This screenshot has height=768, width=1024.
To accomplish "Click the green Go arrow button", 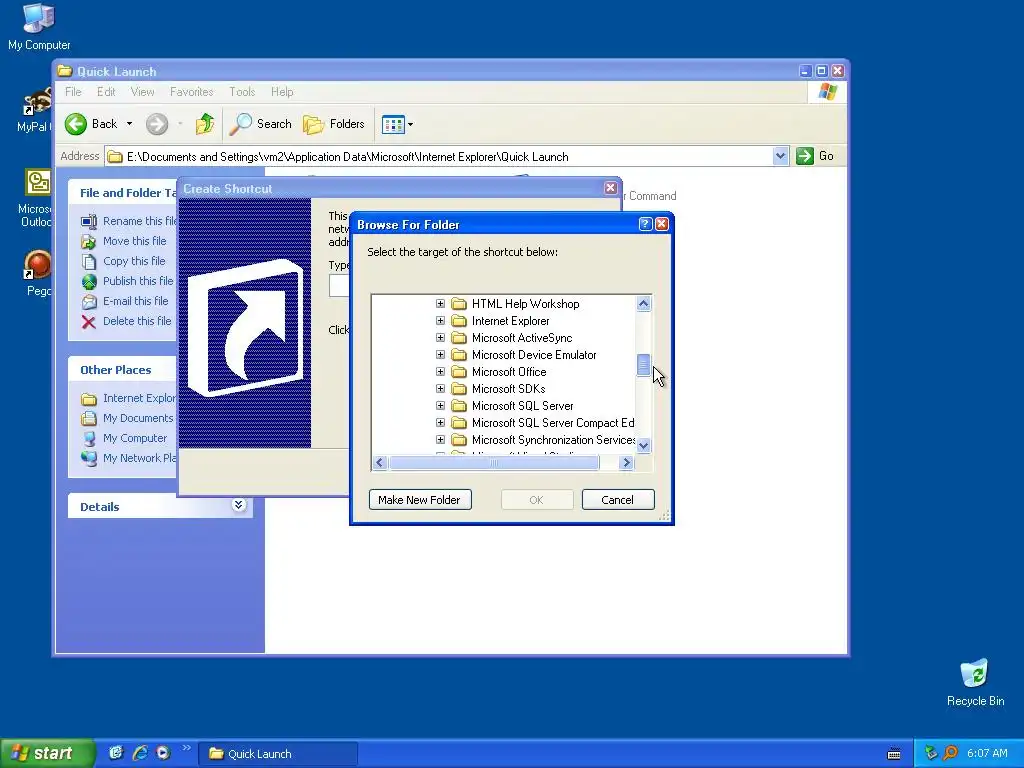I will click(805, 156).
